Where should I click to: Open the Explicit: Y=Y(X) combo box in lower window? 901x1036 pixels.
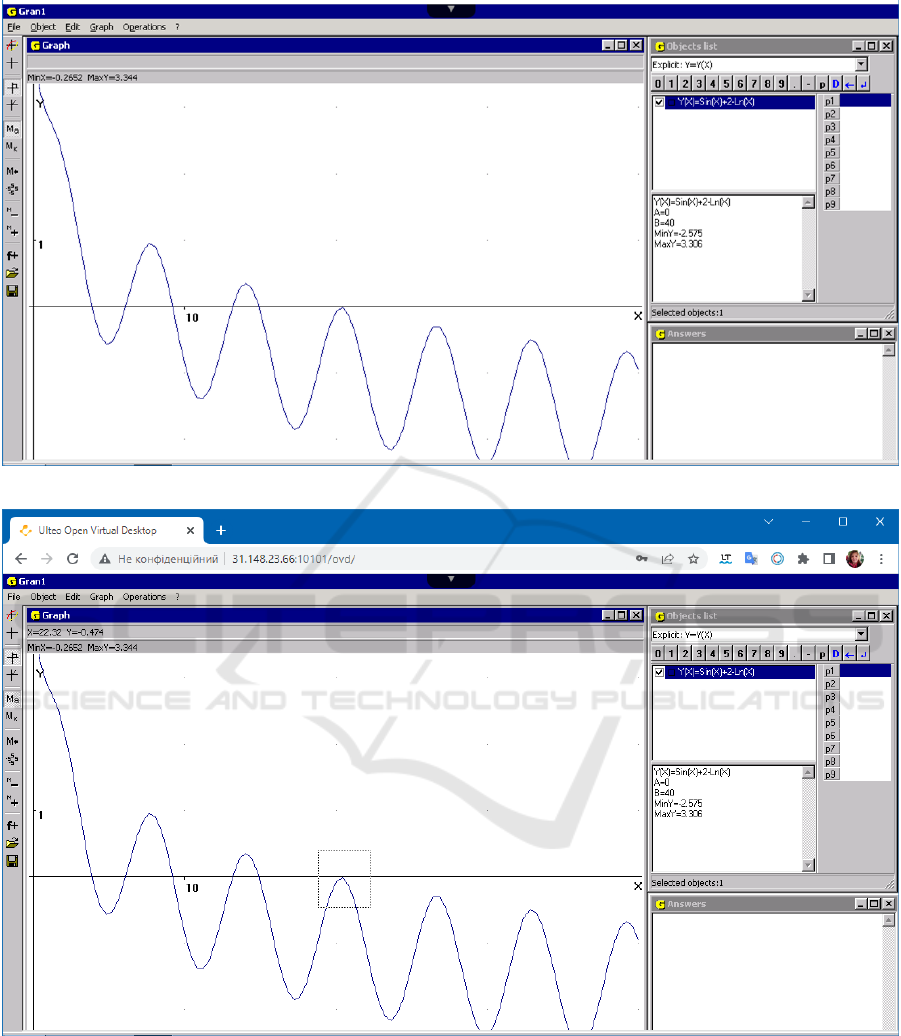click(861, 634)
